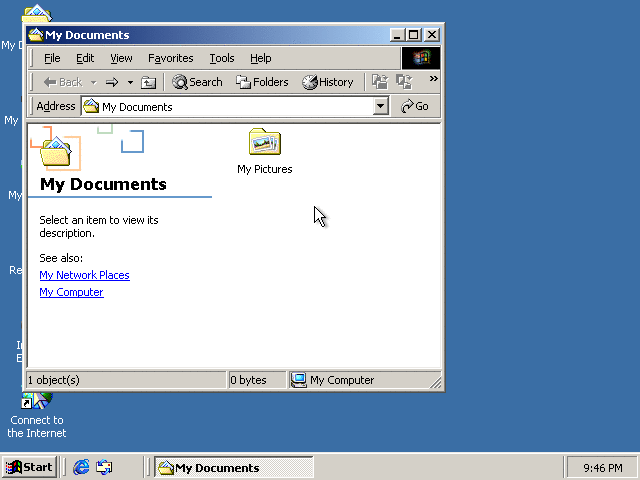640x480 pixels.
Task: Click the title bar folder icon
Action: click(x=36, y=35)
